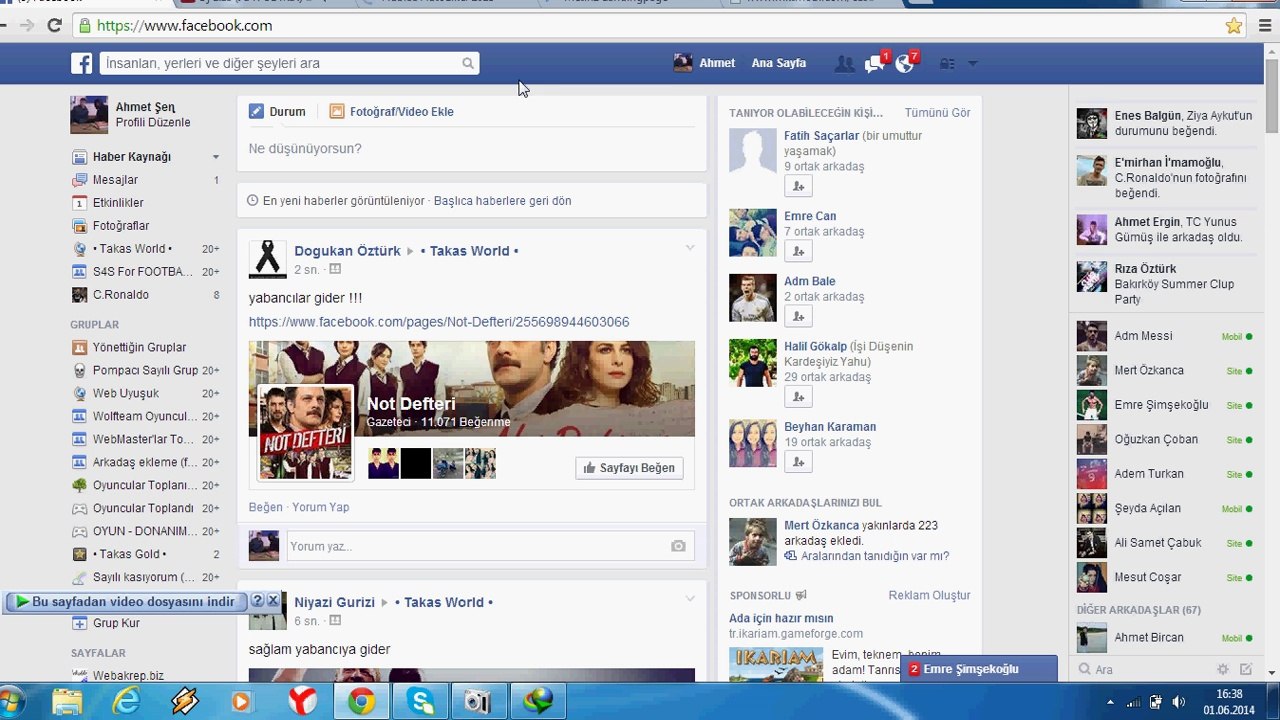Click the volume icon in system tray
The image size is (1280, 720).
[1179, 702]
